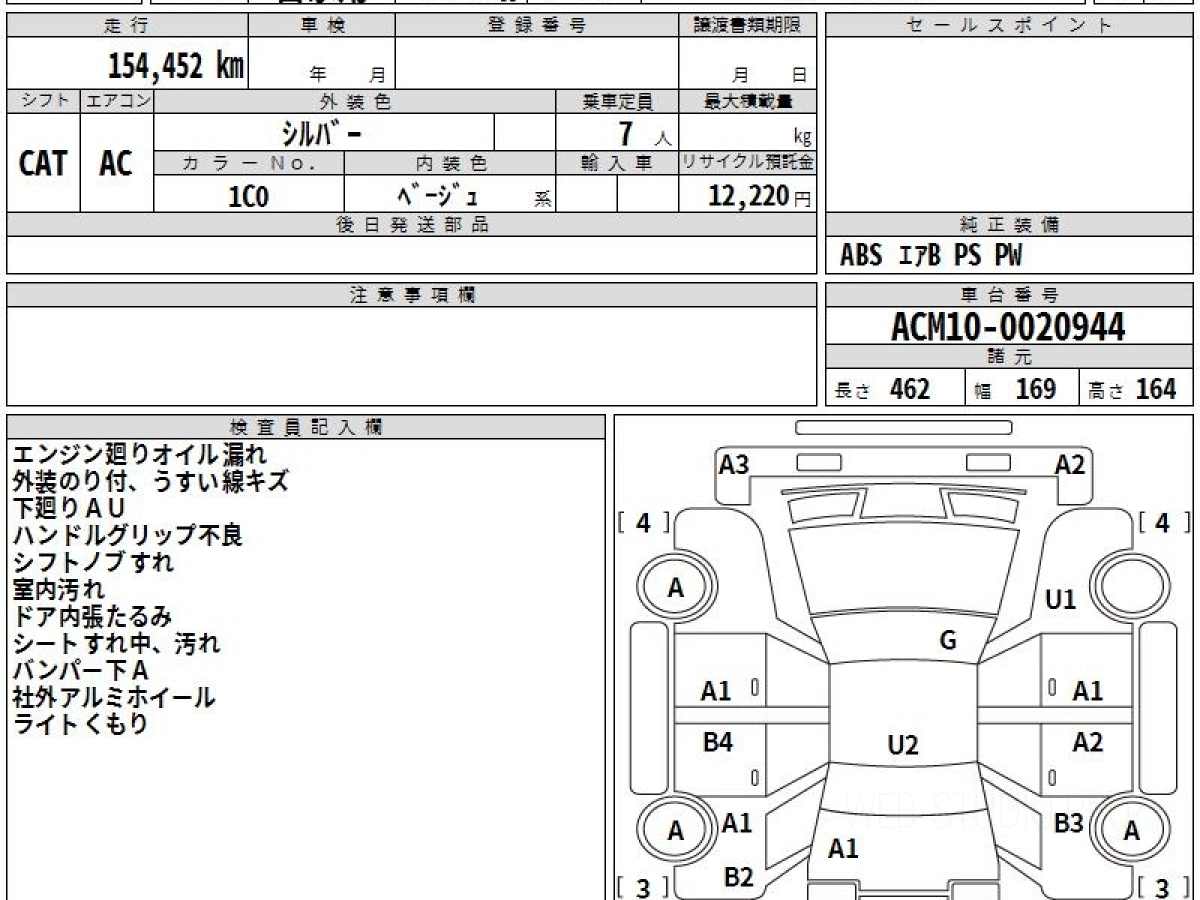Screen dimensions: 1200x900
Task: Click the リサイクル預託金 header
Action: 748,163
